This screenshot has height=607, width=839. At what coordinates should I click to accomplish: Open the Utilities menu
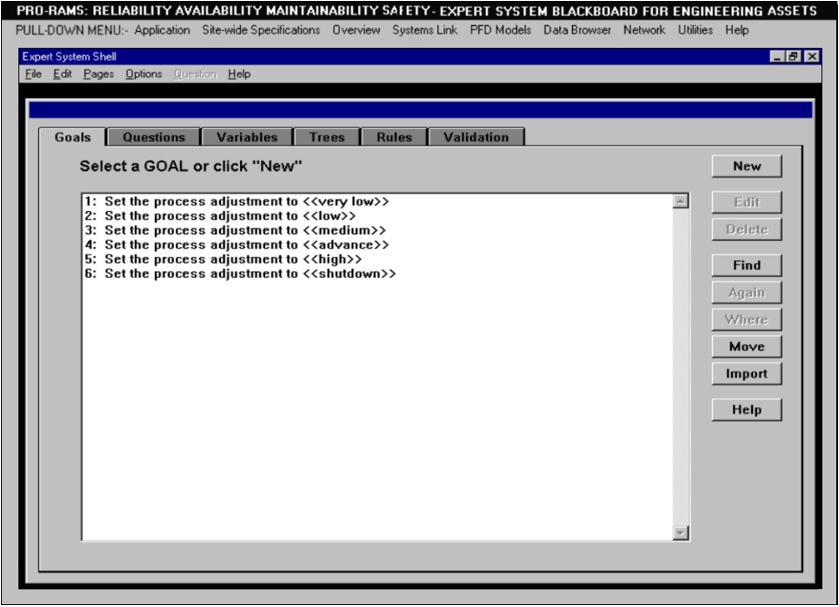695,30
